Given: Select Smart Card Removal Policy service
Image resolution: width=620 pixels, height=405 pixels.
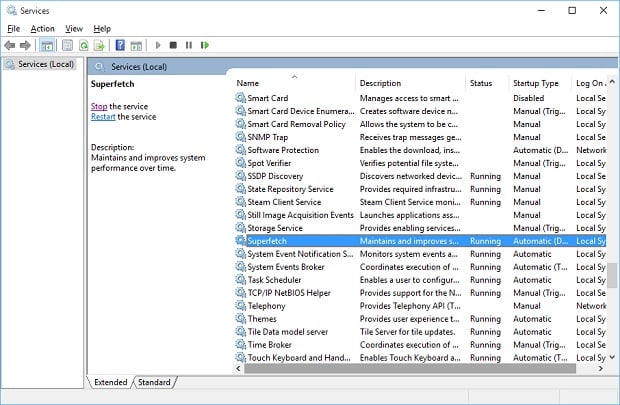Looking at the screenshot, I should coord(296,124).
